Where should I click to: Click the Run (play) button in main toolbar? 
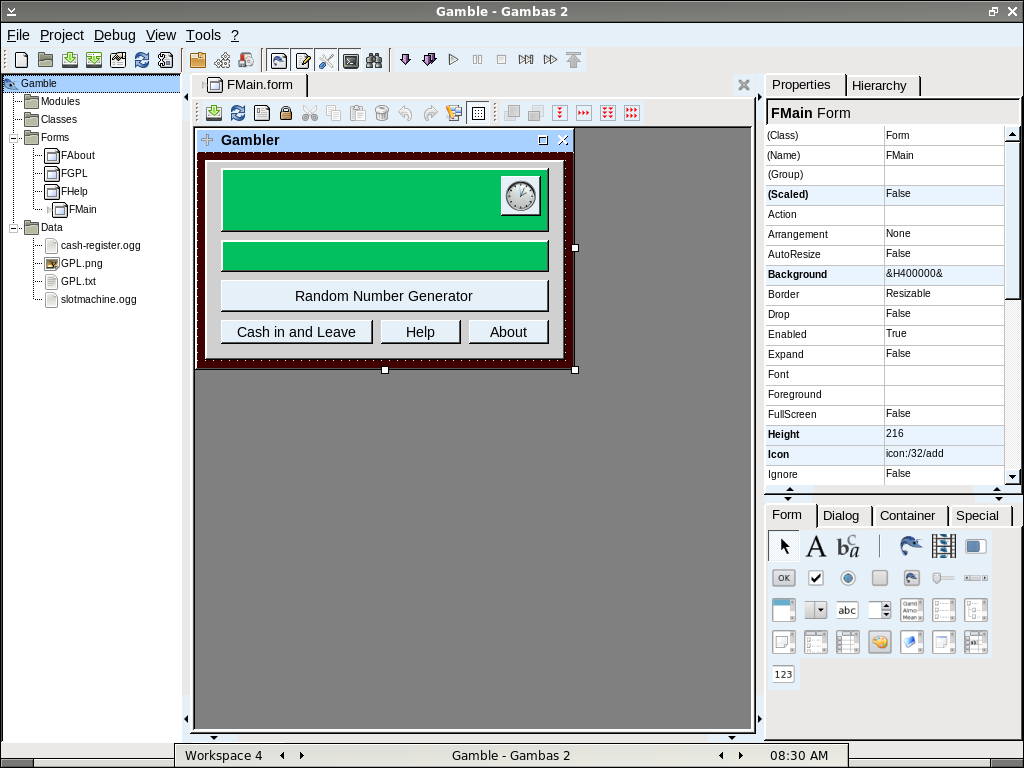(453, 60)
